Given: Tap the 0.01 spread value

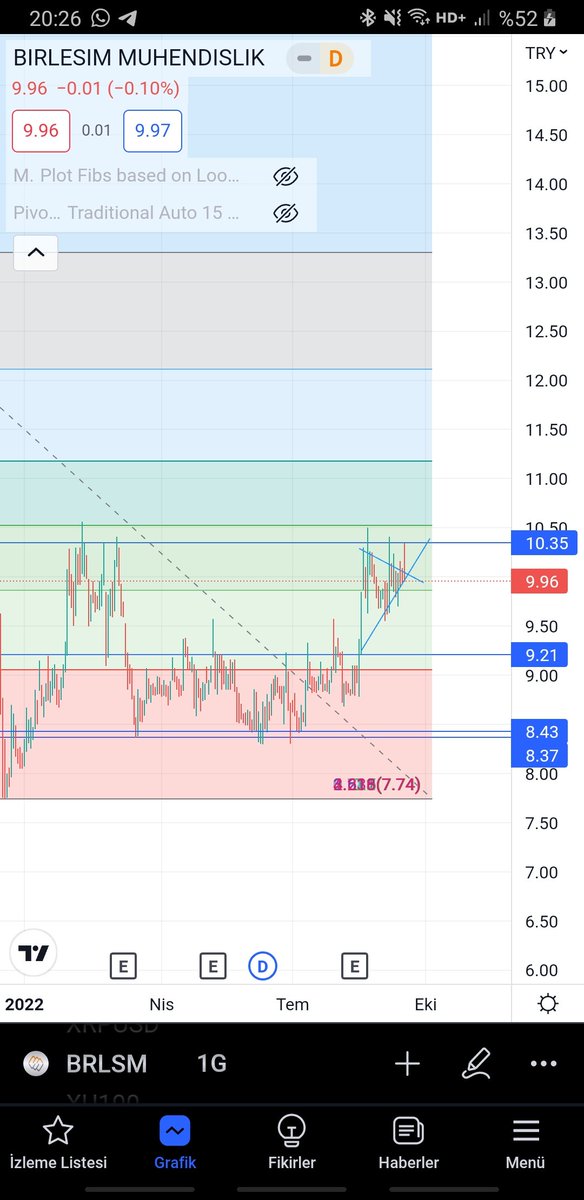Looking at the screenshot, I should 97,130.
